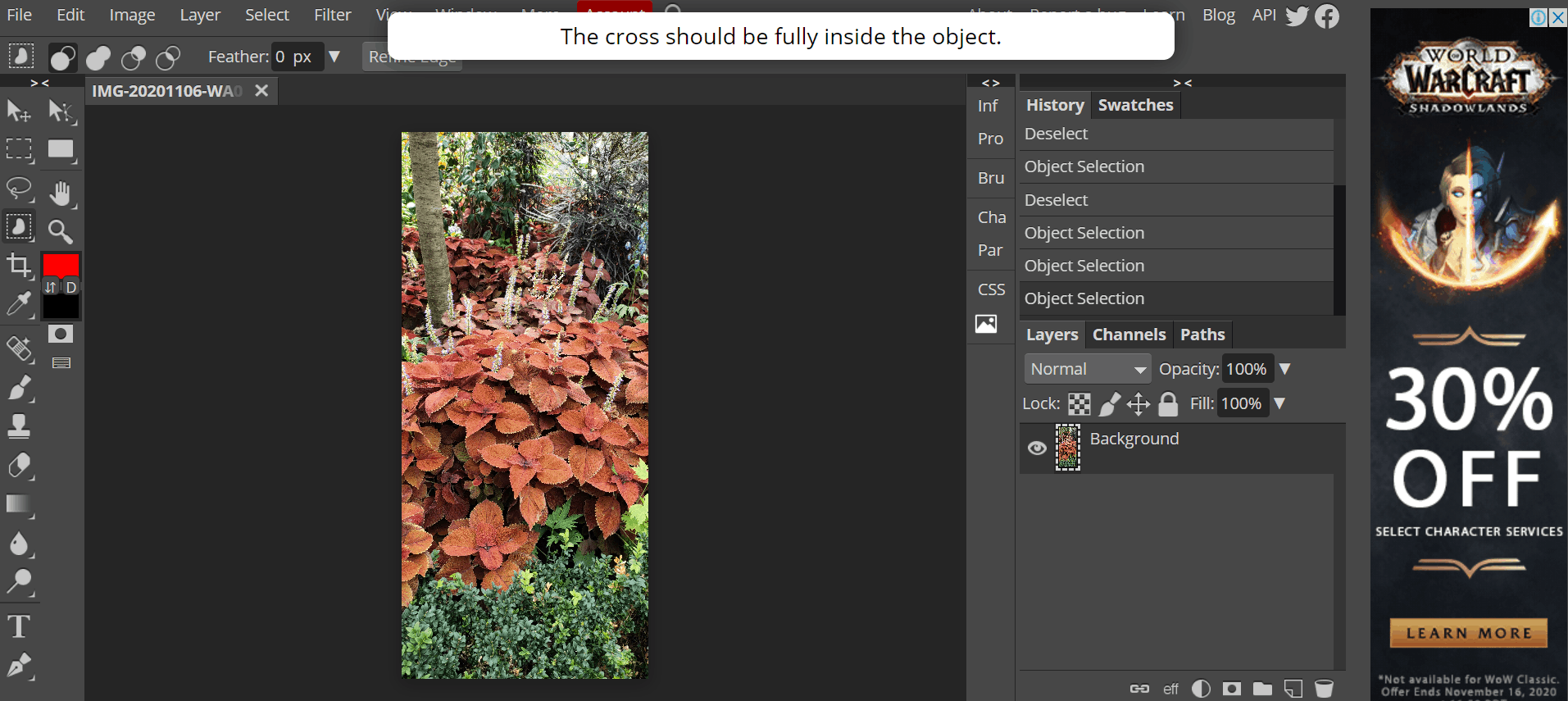Create a new folder in Layers
The height and width of the screenshot is (701, 1568).
pyautogui.click(x=1262, y=689)
